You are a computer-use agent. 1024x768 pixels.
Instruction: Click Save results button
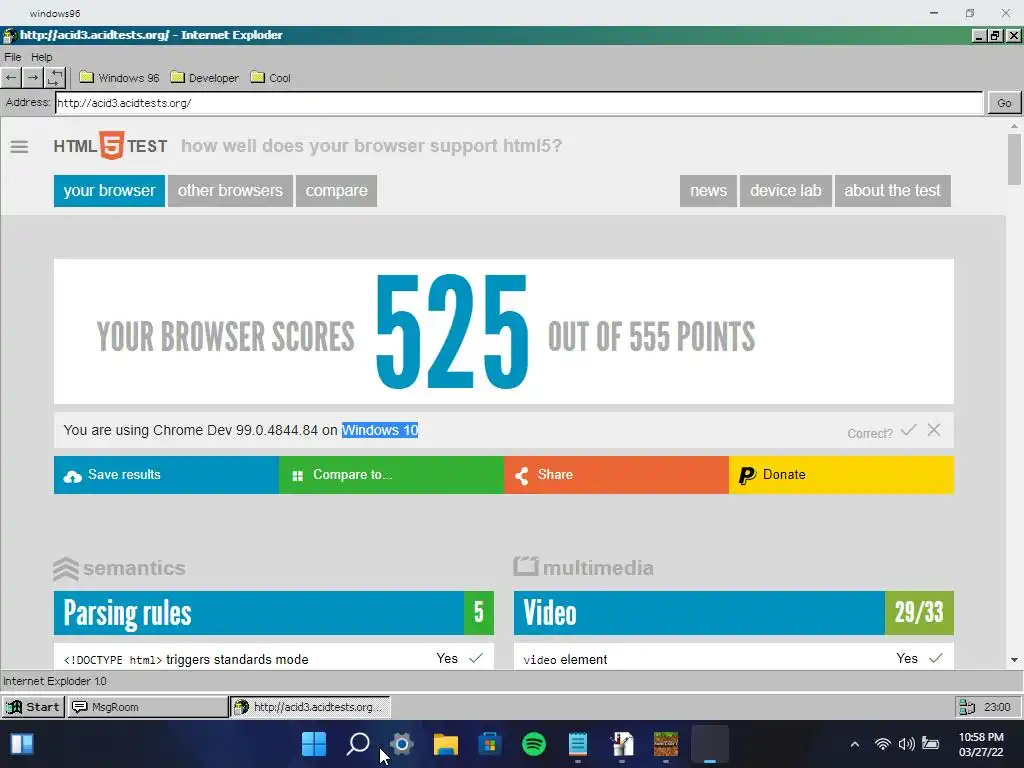(x=166, y=475)
